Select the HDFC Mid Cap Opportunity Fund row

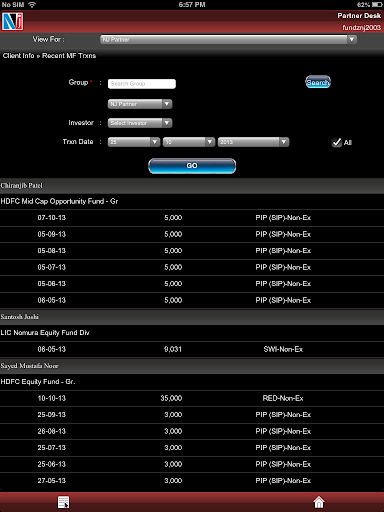pos(192,201)
